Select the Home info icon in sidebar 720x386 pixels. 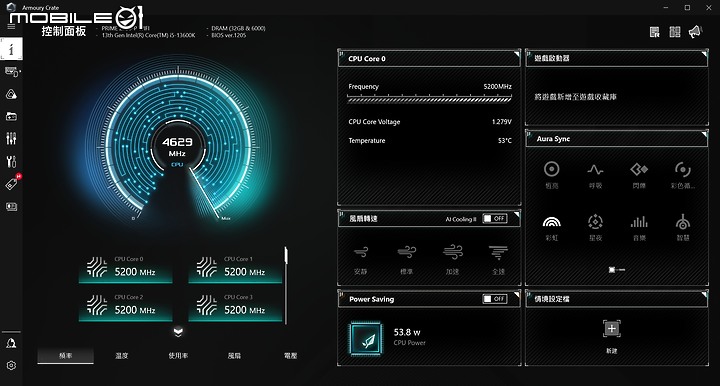[x=11, y=49]
